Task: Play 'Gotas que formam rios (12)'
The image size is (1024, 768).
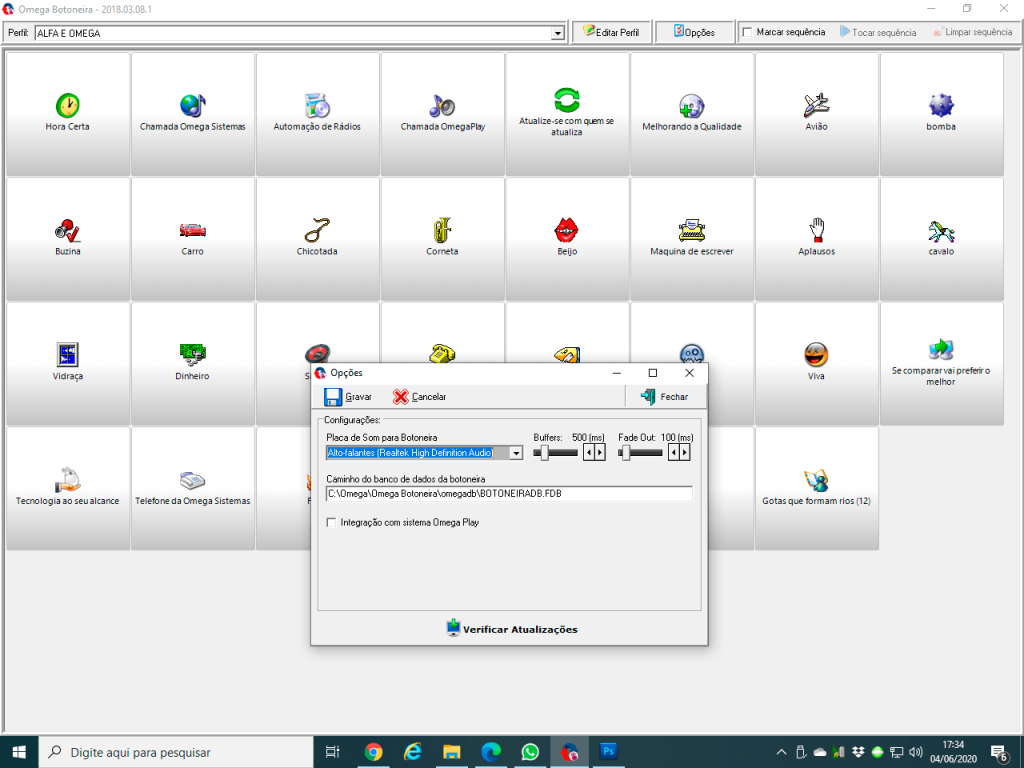Action: pos(816,488)
